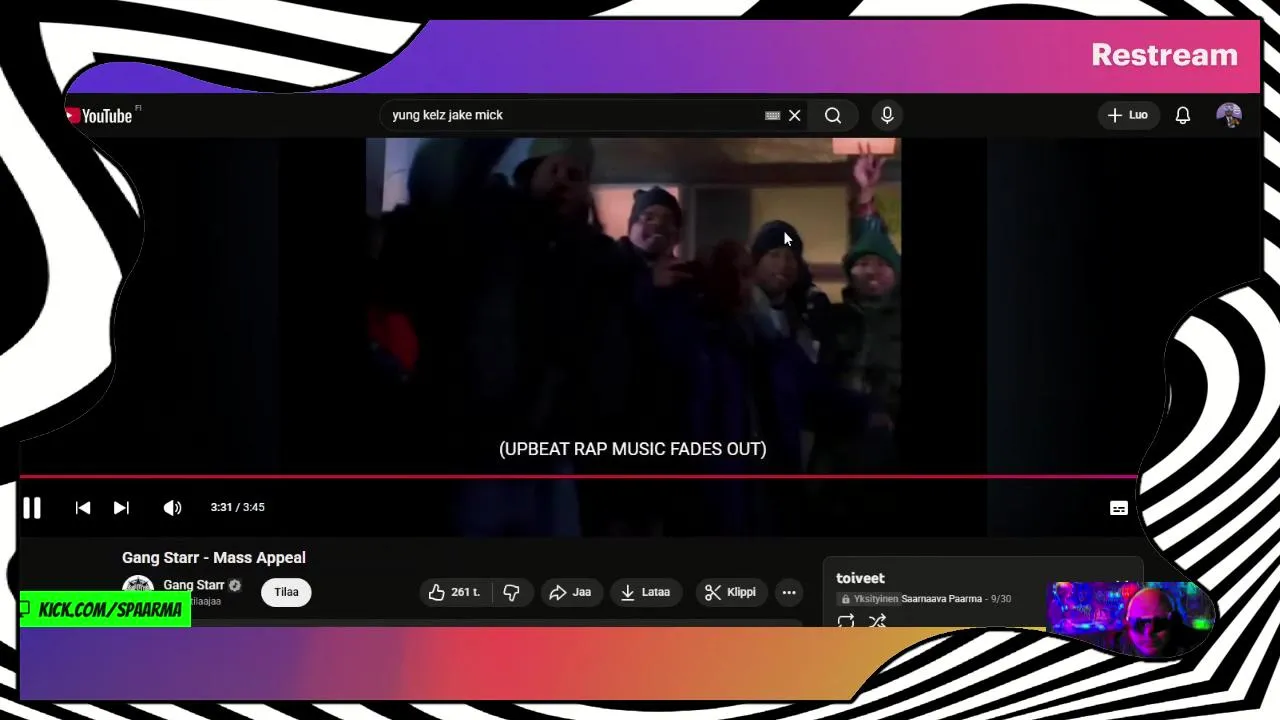This screenshot has width=1280, height=720.
Task: Create a clip with the Klippi button
Action: tap(731, 592)
